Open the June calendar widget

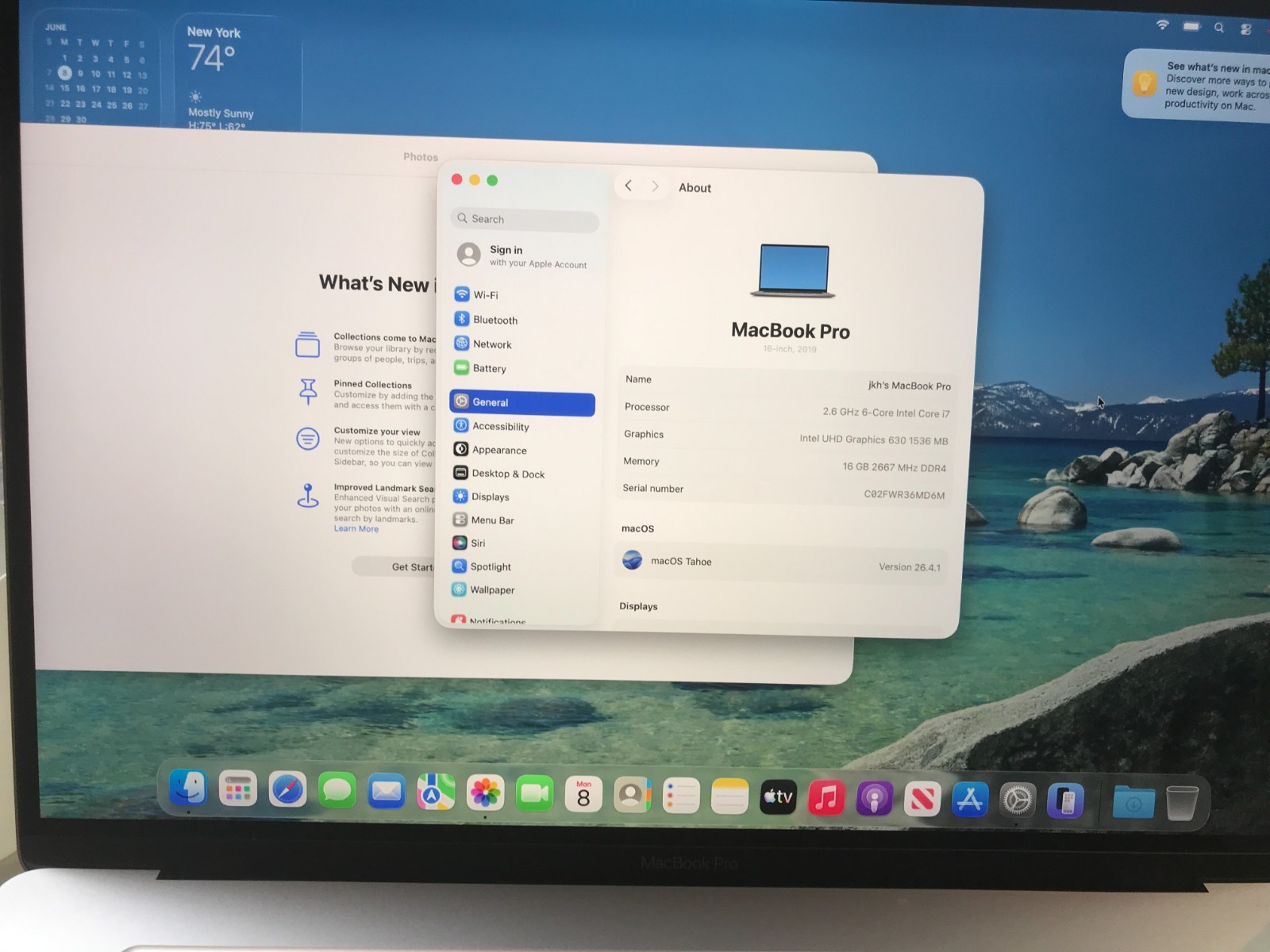point(97,70)
